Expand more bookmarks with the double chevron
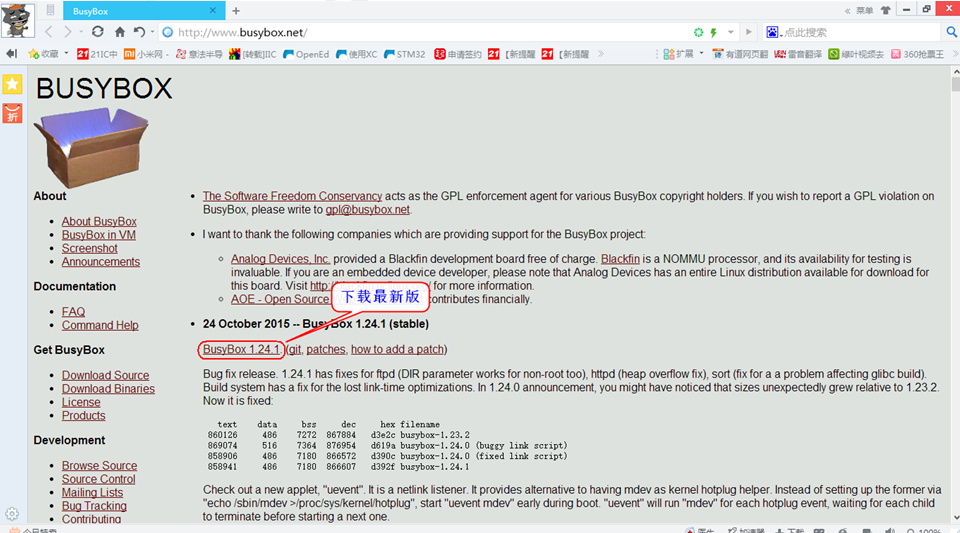 click(601, 54)
